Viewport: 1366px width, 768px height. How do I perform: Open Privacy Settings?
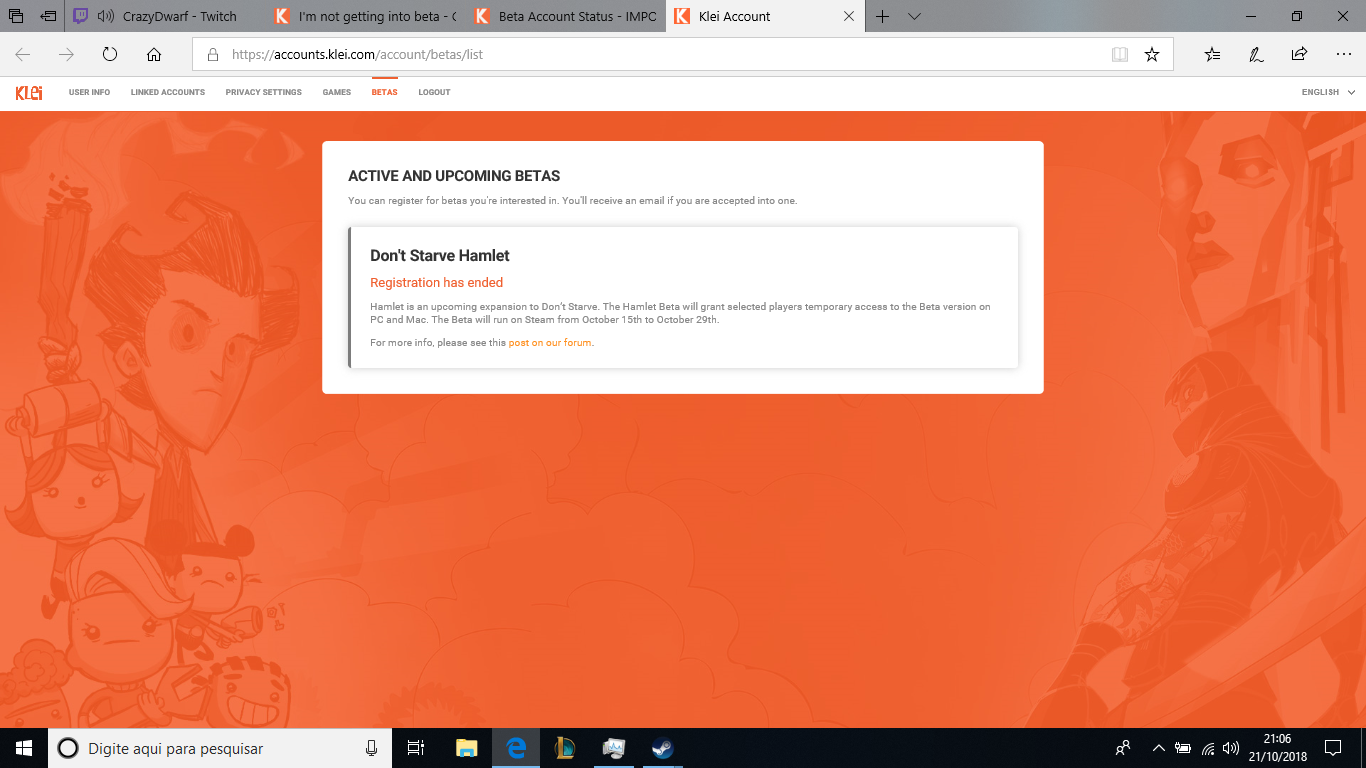coord(264,92)
